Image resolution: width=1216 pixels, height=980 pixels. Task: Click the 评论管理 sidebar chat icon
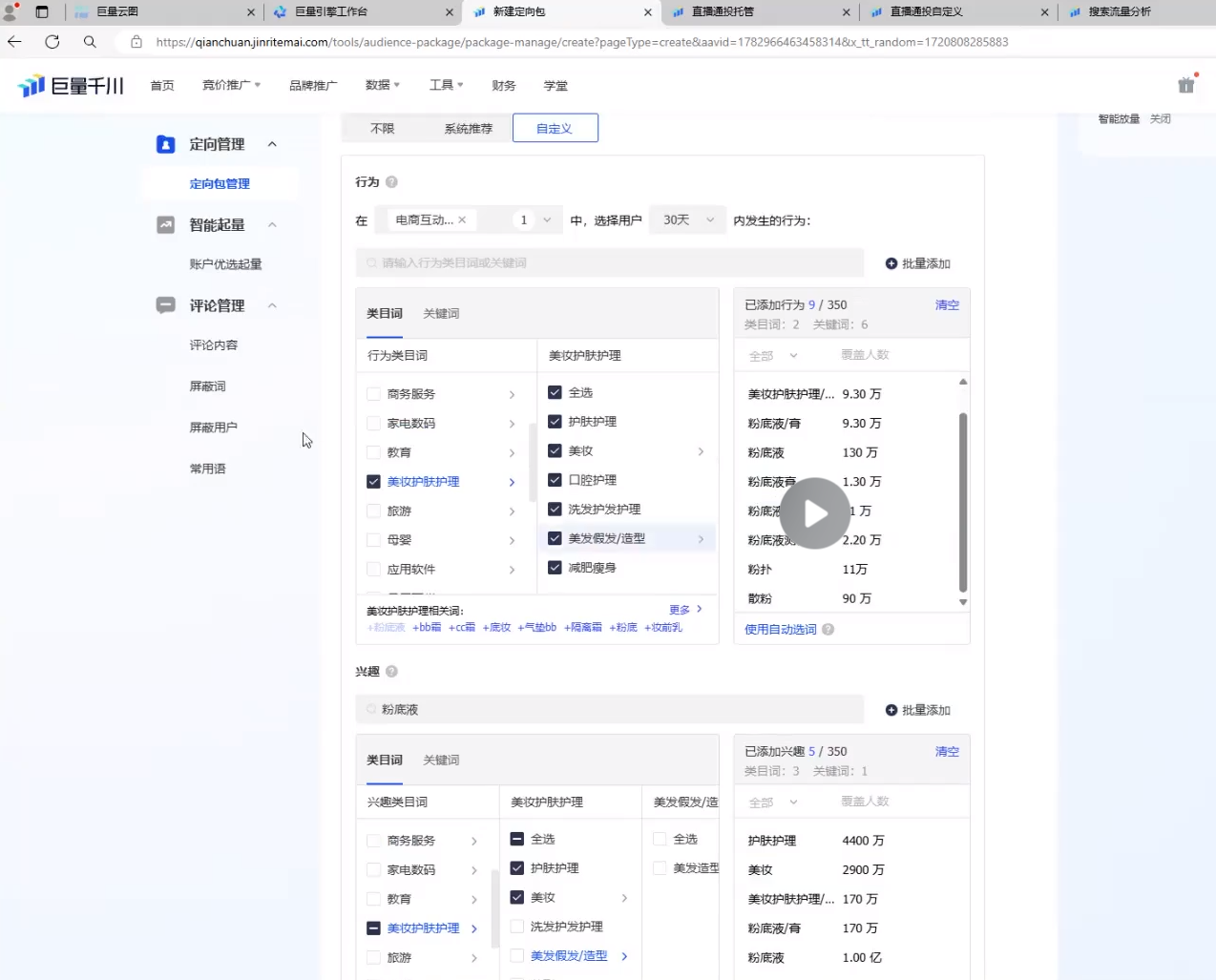(x=166, y=305)
